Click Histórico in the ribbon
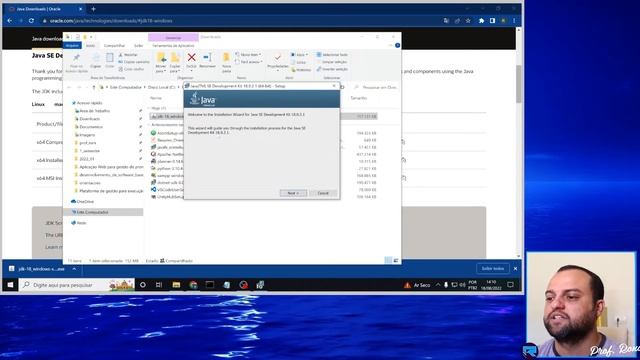This screenshot has height=360, width=640. (x=301, y=70)
